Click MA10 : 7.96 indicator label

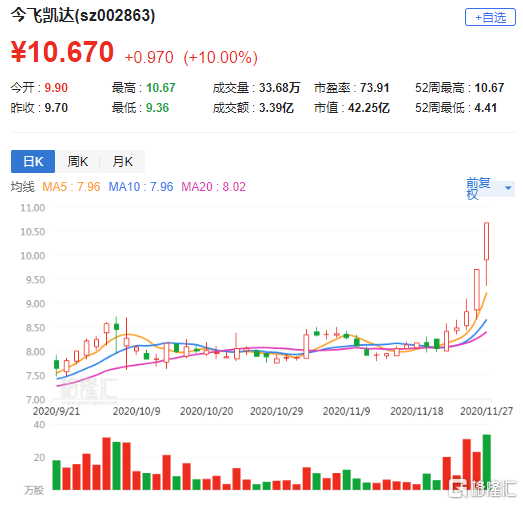pyautogui.click(x=141, y=187)
